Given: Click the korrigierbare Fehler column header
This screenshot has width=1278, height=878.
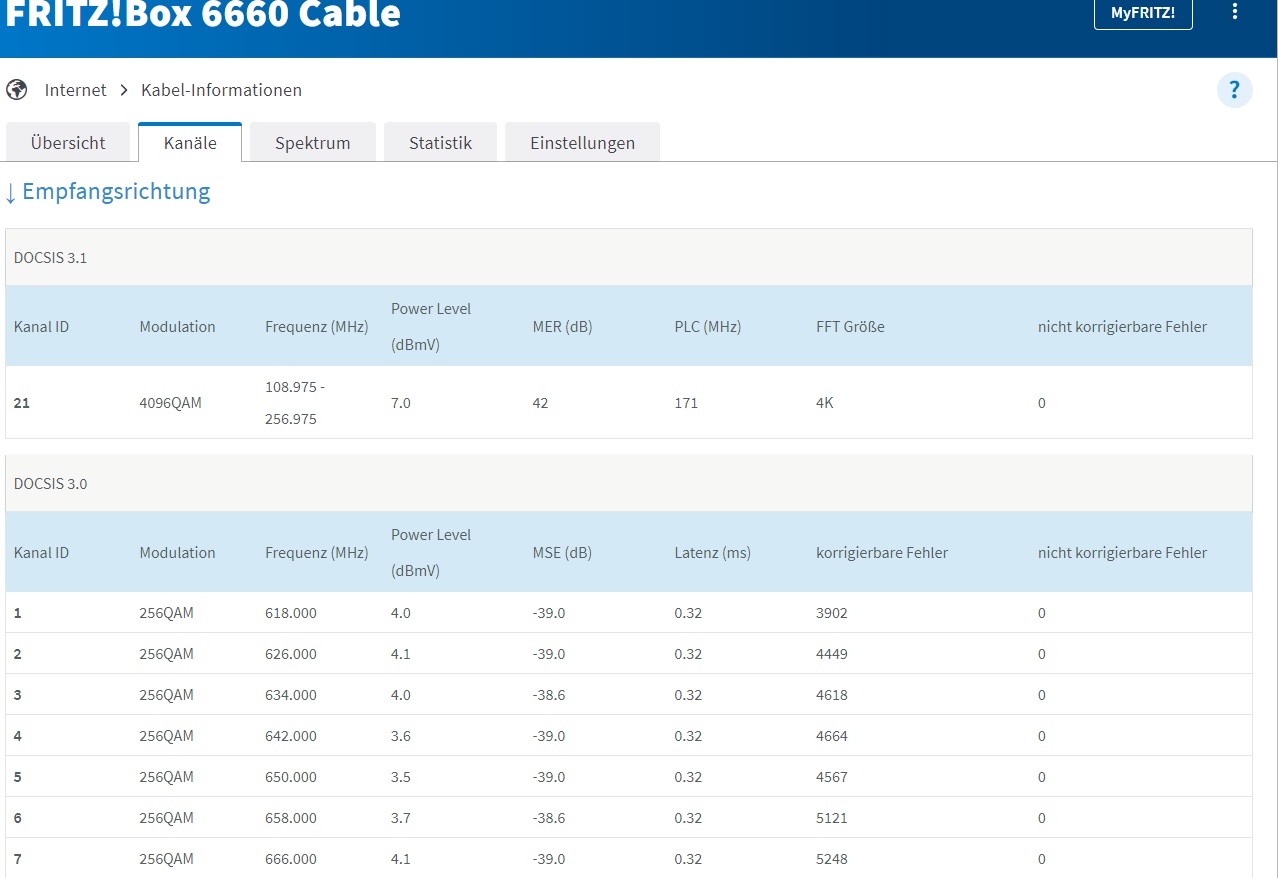Looking at the screenshot, I should coord(881,553).
